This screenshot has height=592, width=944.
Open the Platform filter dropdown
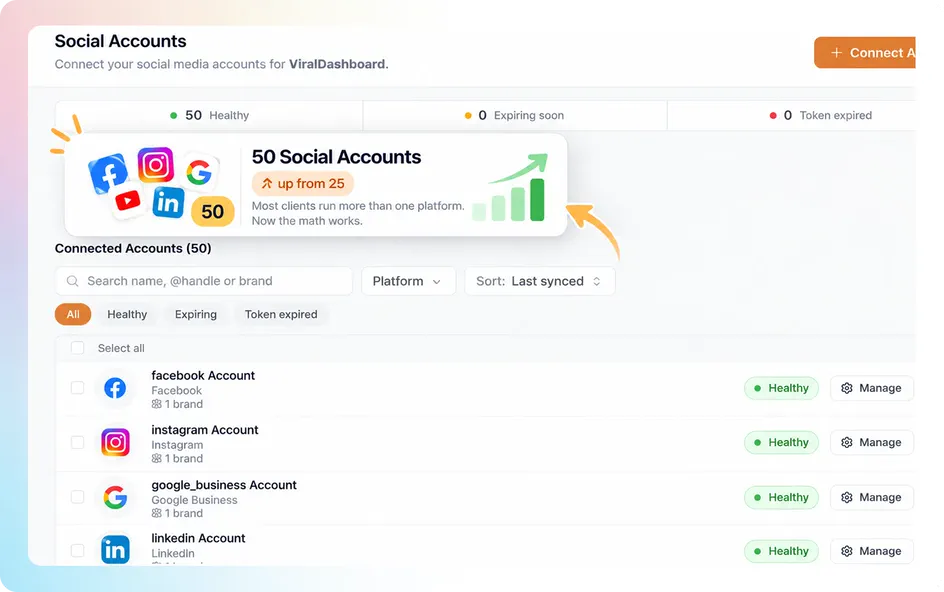click(408, 281)
